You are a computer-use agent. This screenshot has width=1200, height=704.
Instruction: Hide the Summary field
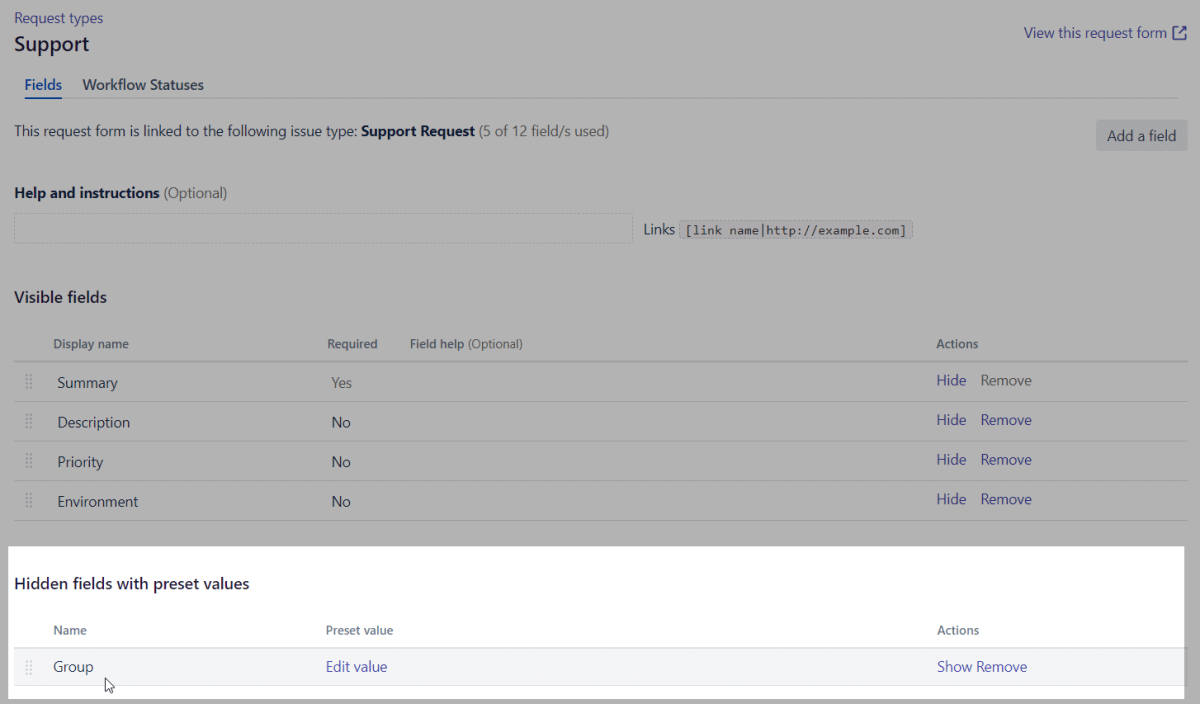tap(951, 380)
